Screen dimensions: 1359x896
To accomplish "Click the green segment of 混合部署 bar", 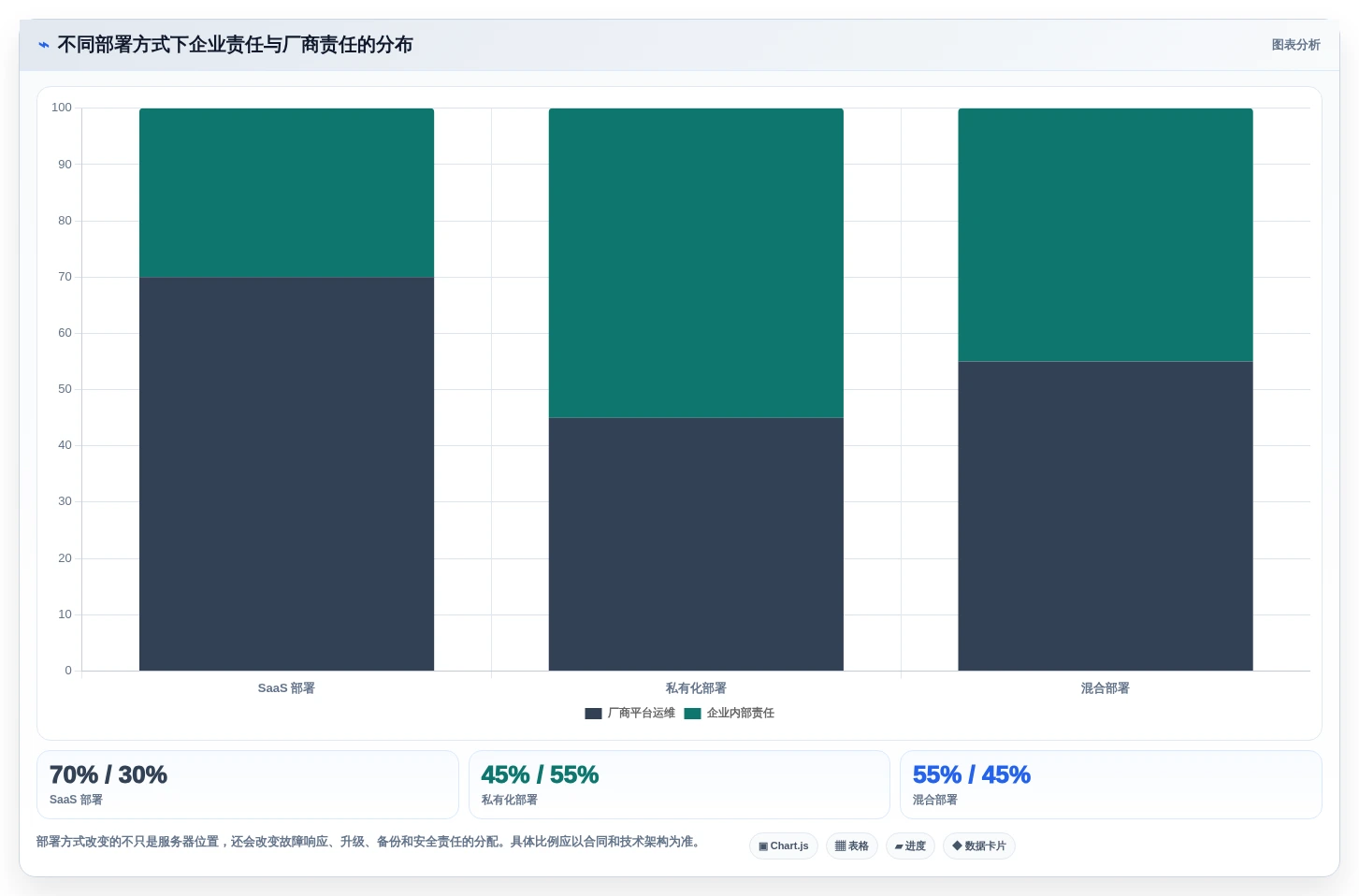I will [1106, 235].
